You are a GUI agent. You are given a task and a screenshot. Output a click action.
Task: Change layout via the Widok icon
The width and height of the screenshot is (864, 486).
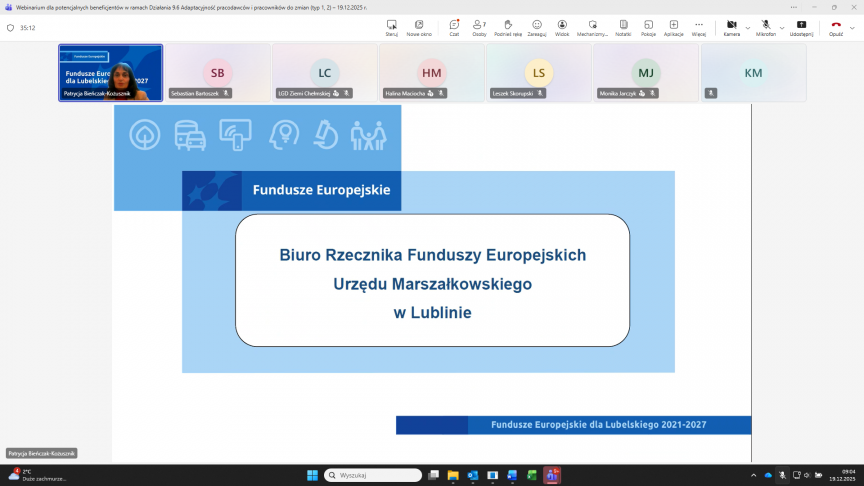click(562, 26)
